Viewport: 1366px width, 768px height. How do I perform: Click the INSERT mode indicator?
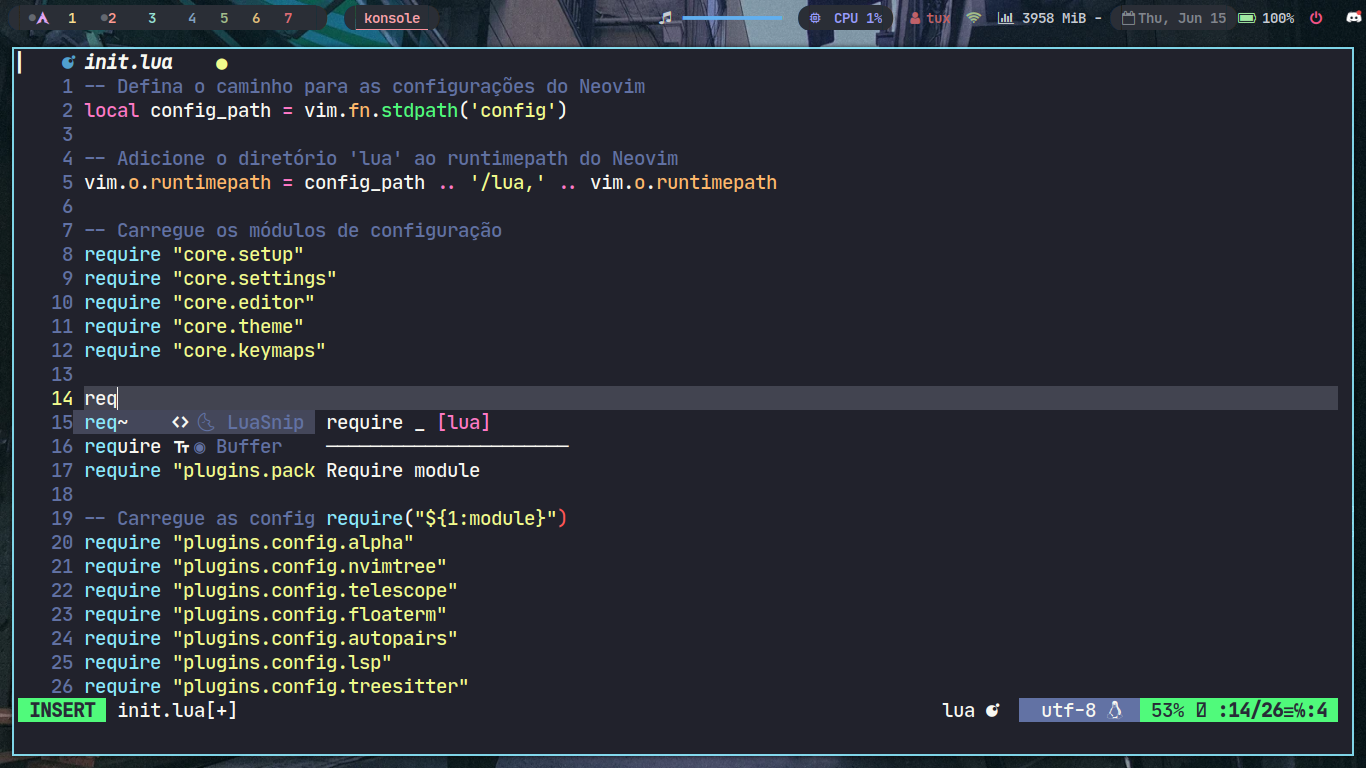[x=62, y=710]
